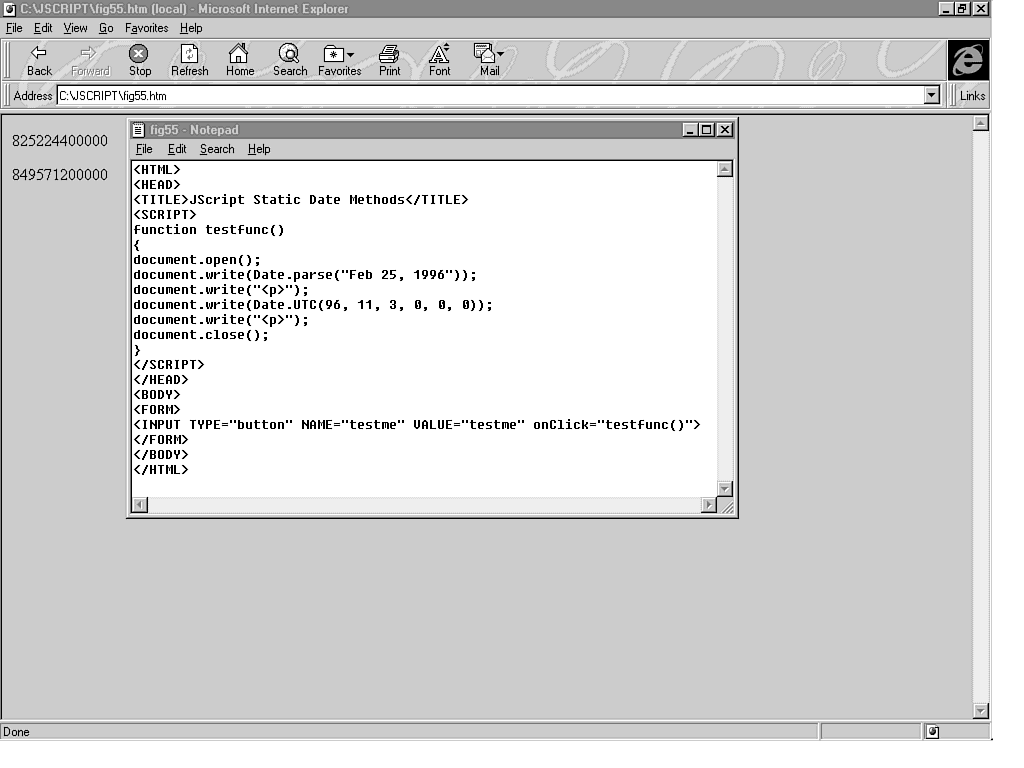Open Notepad's Edit menu
The image size is (1024, 768).
click(177, 149)
